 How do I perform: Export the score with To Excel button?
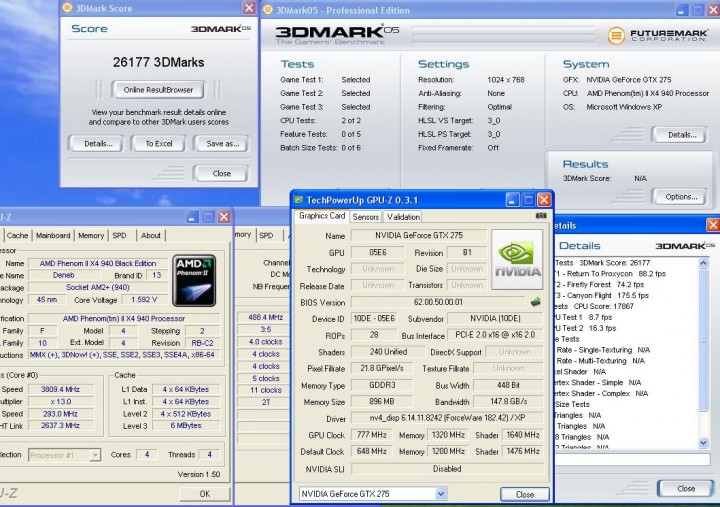[x=159, y=143]
